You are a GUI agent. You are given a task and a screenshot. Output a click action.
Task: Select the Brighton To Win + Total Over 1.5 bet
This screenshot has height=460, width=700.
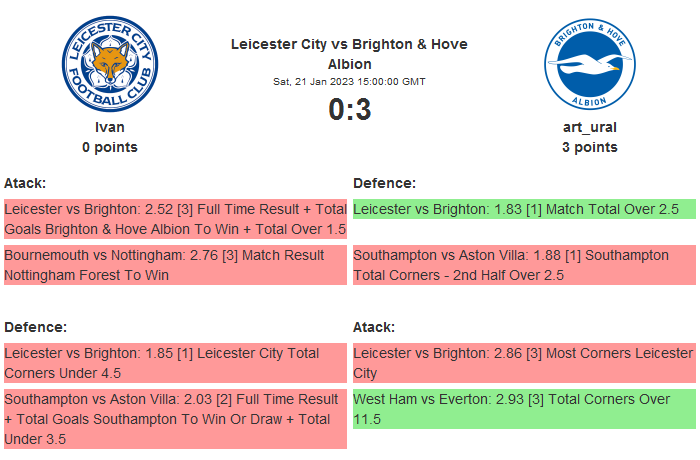point(175,219)
